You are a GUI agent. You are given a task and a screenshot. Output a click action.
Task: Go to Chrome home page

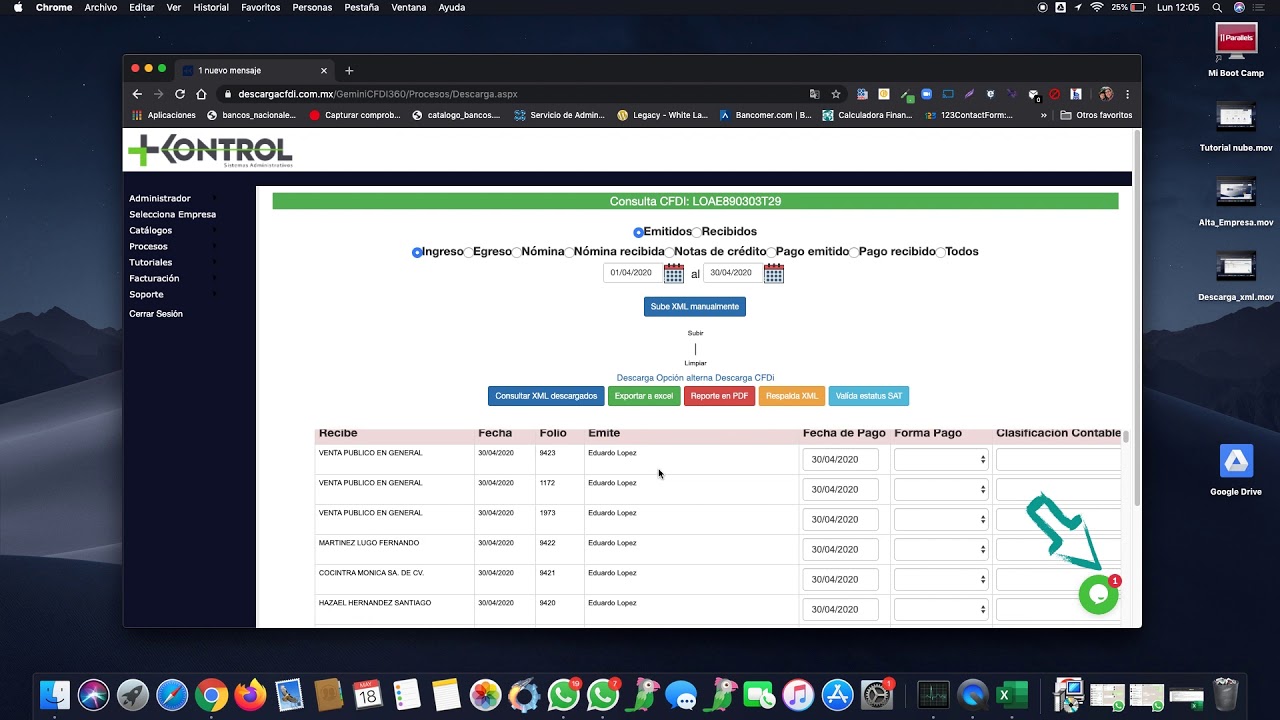(201, 94)
